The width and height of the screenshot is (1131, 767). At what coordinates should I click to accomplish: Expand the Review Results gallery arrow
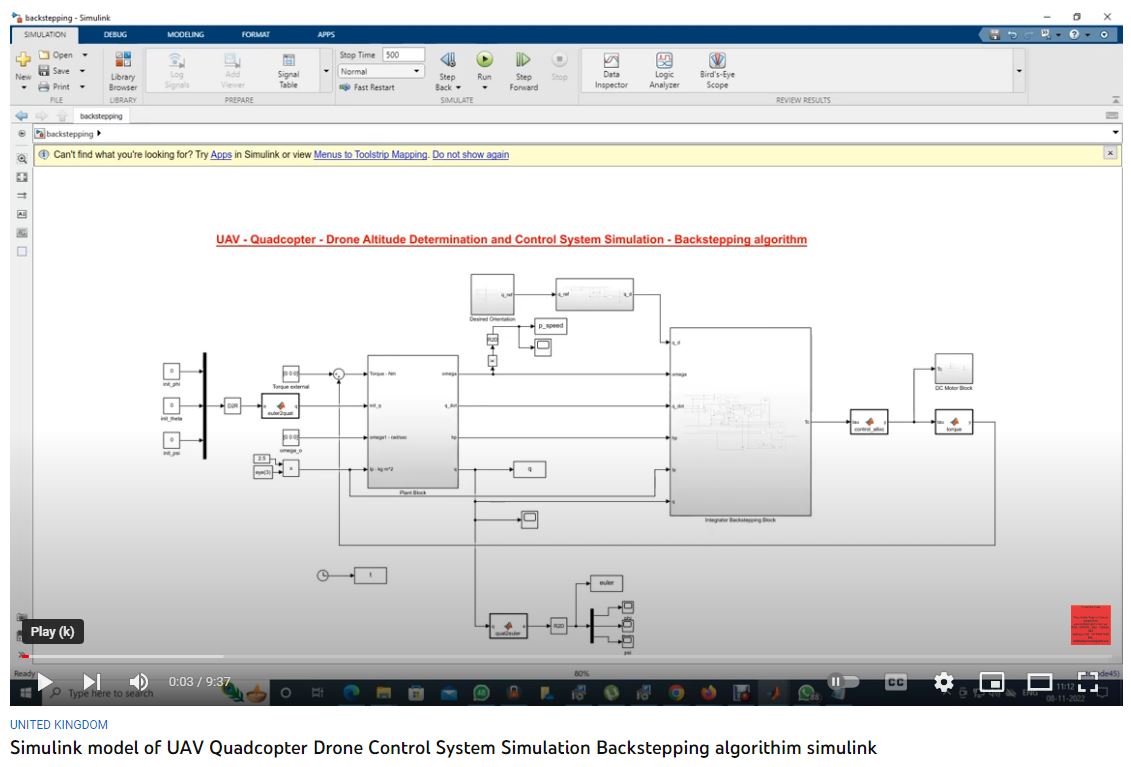(x=1019, y=71)
